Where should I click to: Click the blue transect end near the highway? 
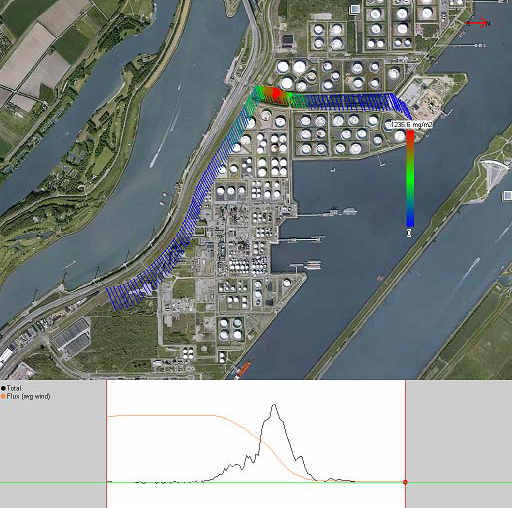(x=115, y=298)
